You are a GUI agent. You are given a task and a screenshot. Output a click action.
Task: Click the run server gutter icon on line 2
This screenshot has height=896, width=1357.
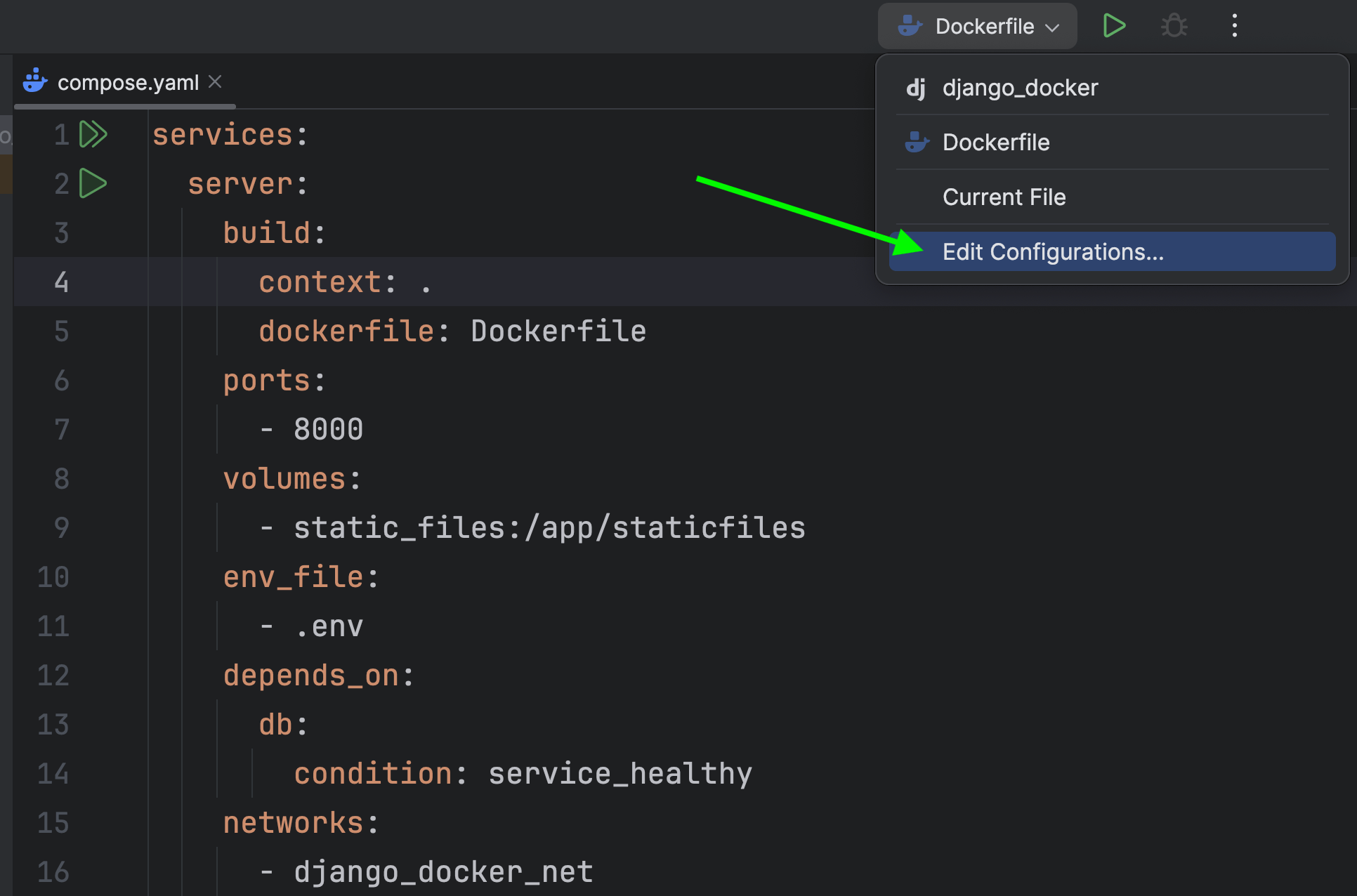[93, 183]
